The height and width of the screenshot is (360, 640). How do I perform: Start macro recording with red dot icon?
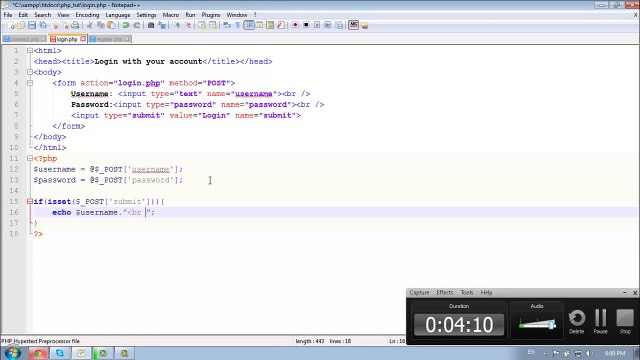(296, 25)
